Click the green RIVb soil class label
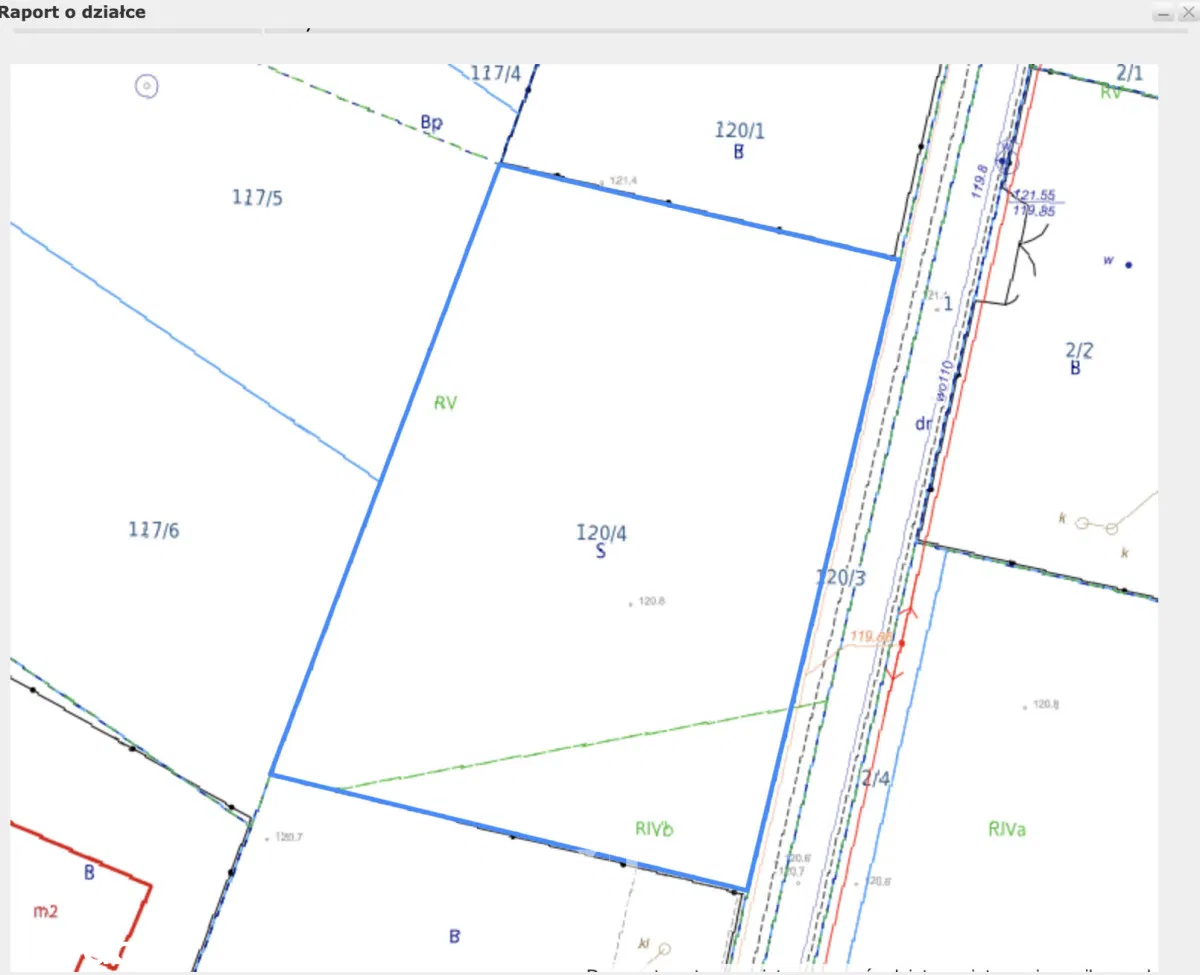This screenshot has height=975, width=1200. click(654, 828)
